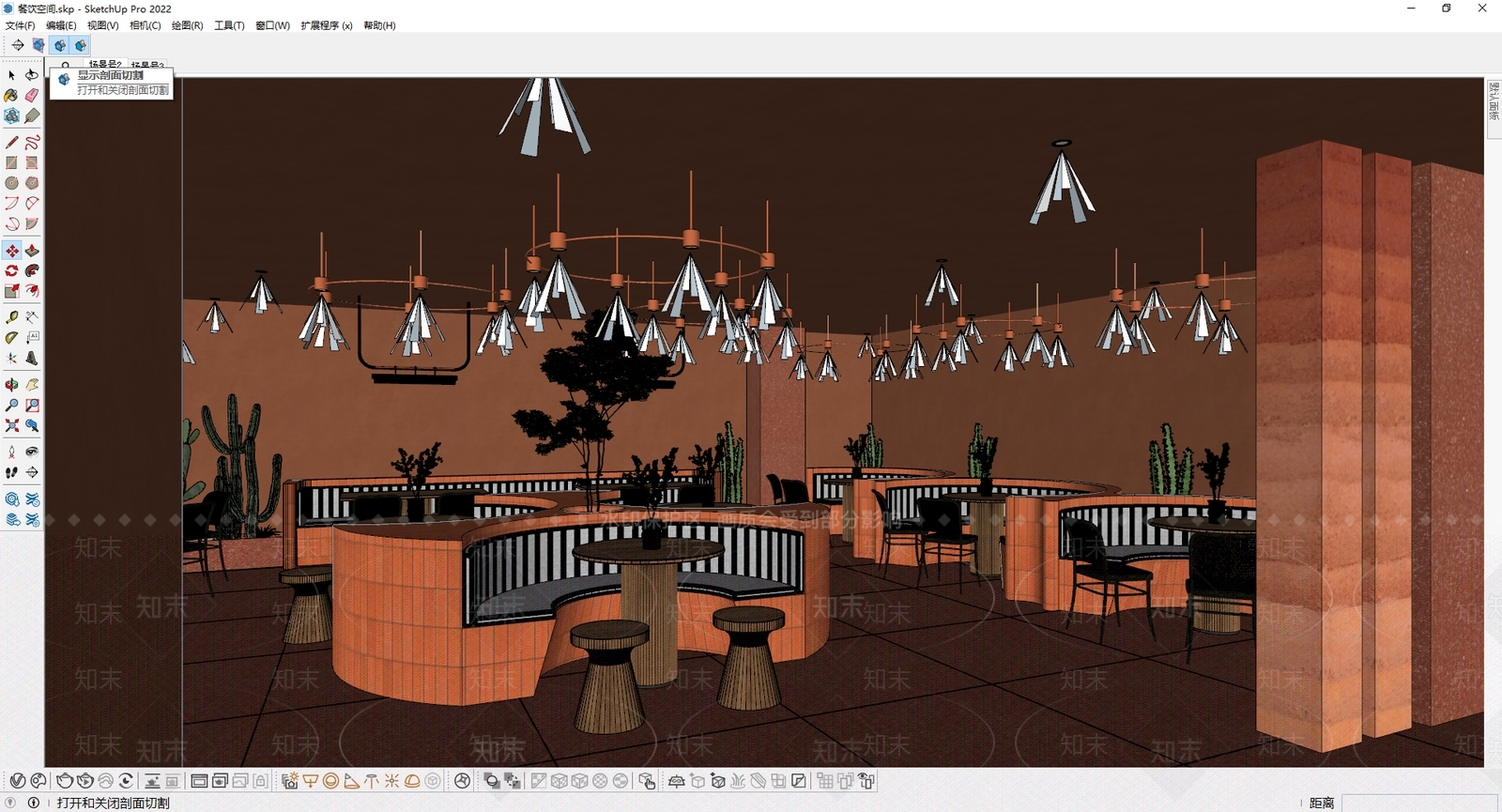
Task: Choose the Rotate tool
Action: click(11, 271)
